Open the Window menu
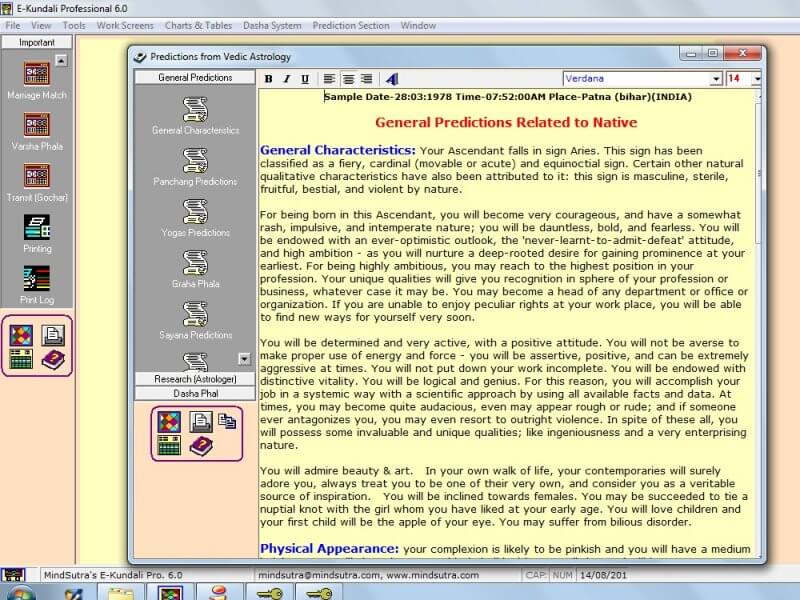This screenshot has width=800, height=600. pos(418,26)
